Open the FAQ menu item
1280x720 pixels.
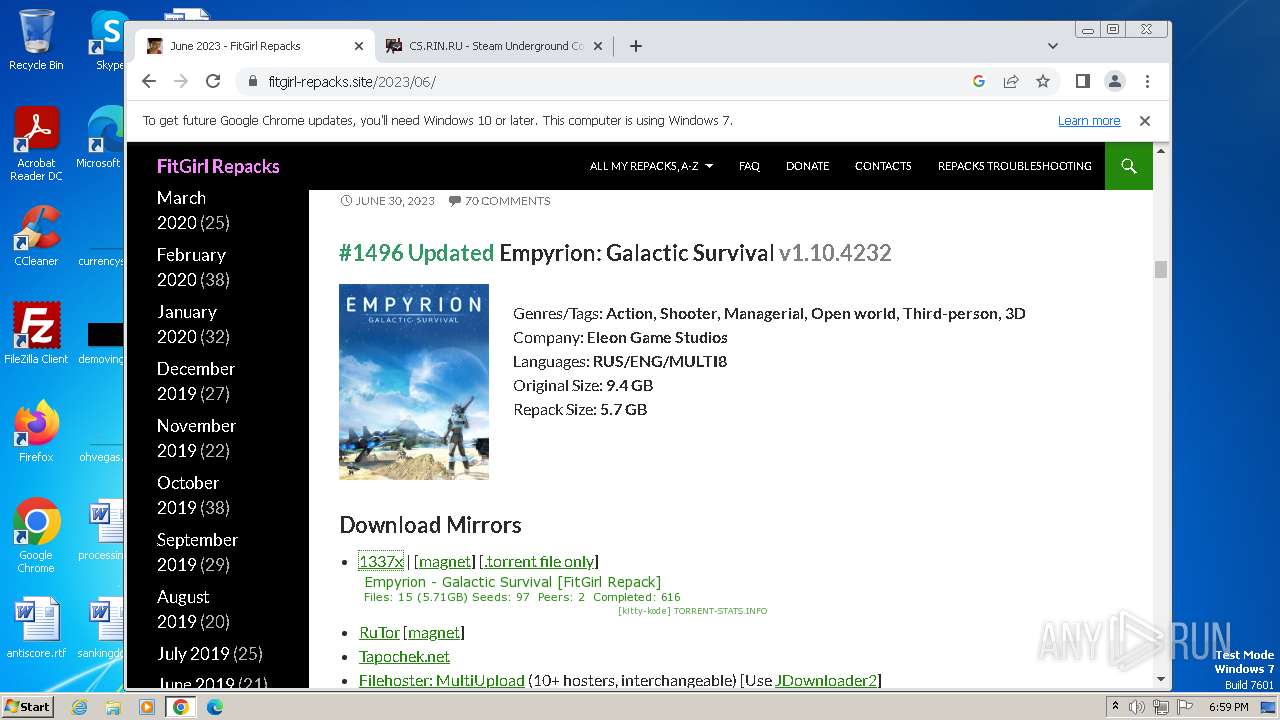coord(749,166)
